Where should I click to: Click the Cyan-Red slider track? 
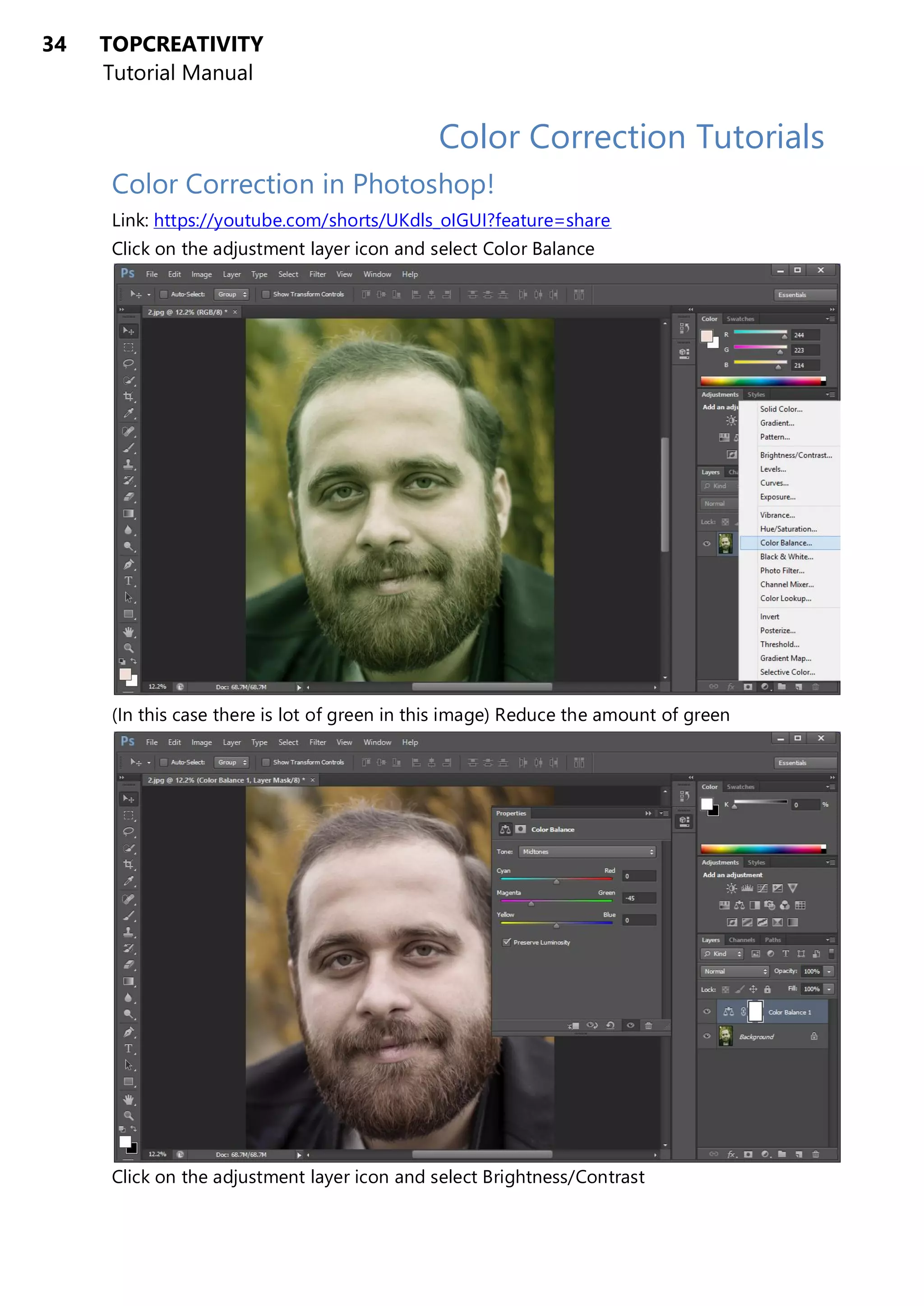(556, 879)
